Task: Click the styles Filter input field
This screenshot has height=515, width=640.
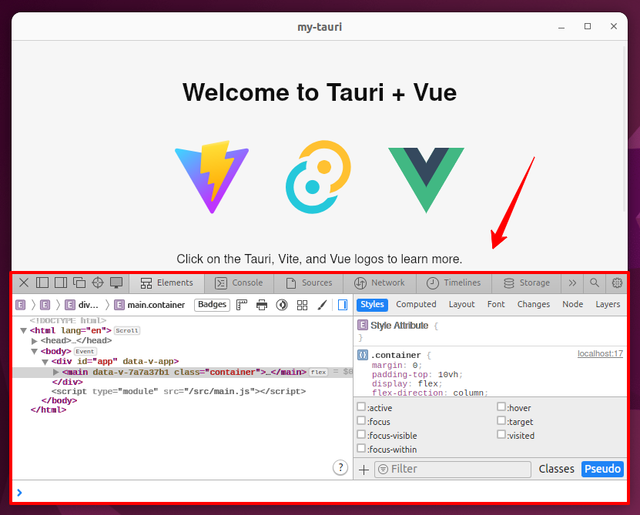Action: (456, 469)
